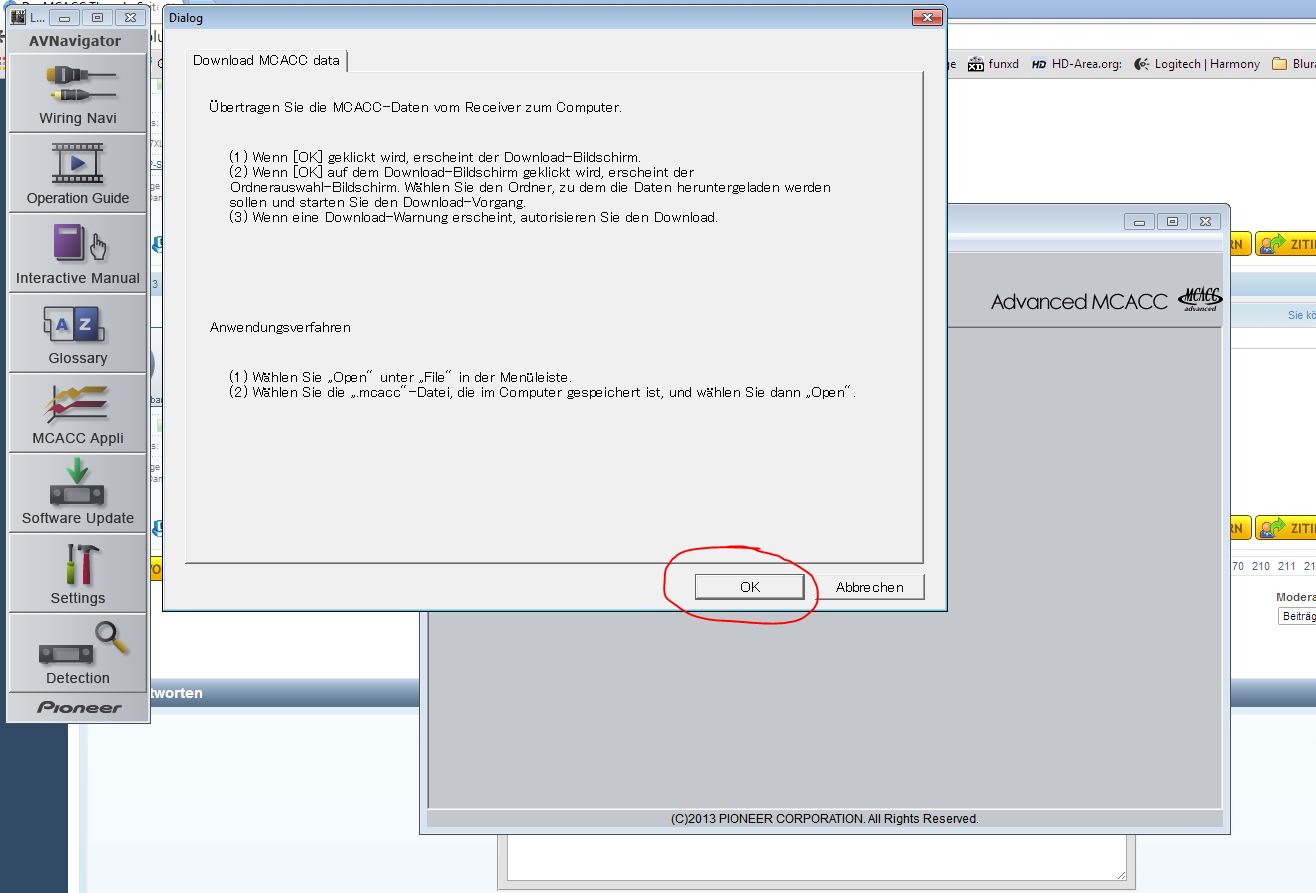This screenshot has height=893, width=1316.
Task: Open the Glossary section
Action: coord(78,333)
